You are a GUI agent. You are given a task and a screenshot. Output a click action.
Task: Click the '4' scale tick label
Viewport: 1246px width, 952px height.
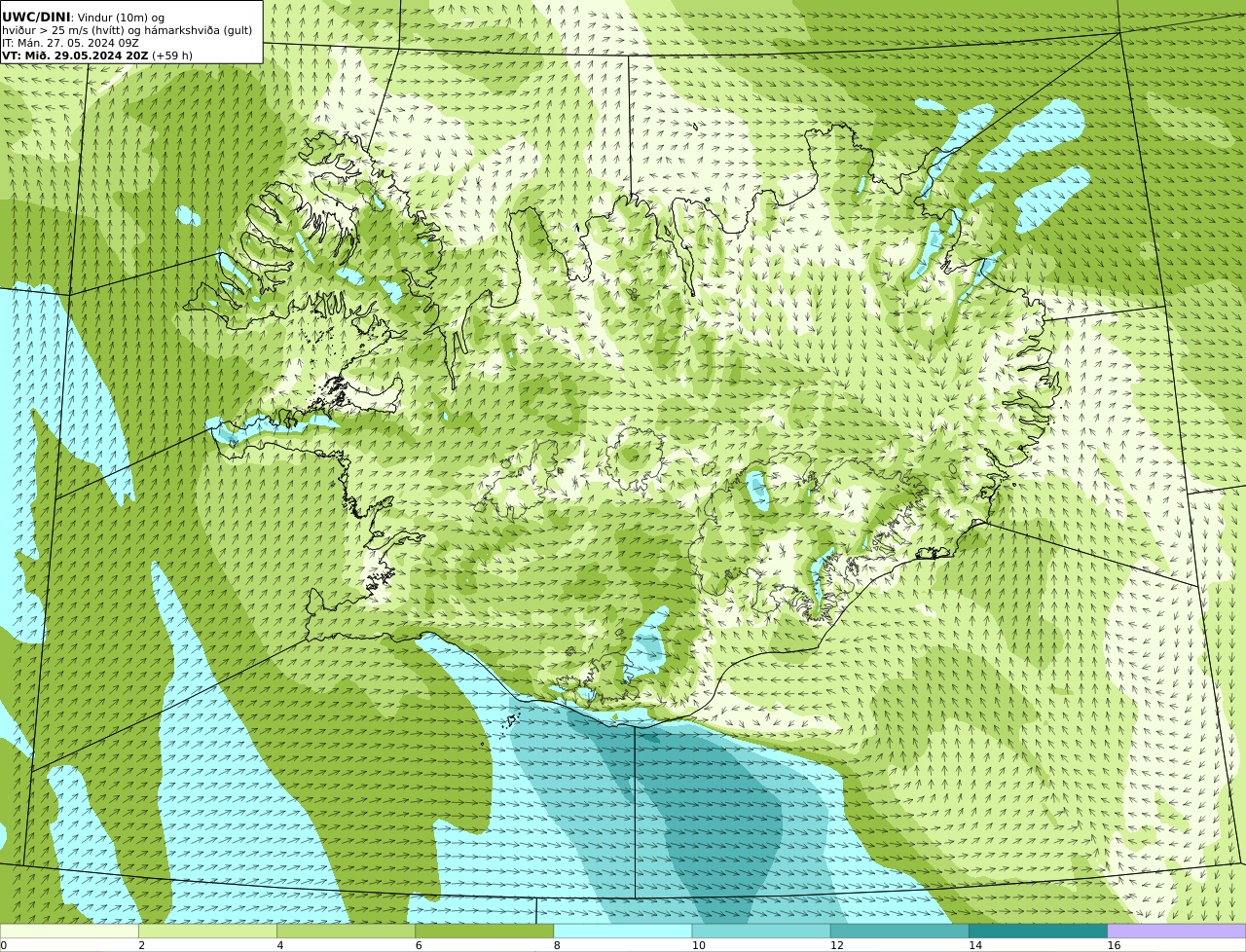[280, 945]
